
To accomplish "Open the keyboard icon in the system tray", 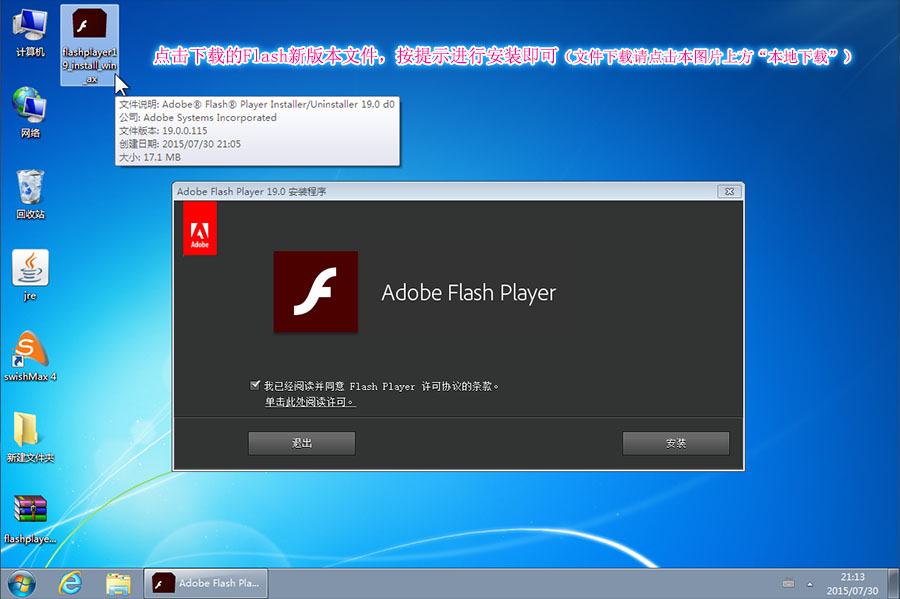I will click(x=788, y=584).
